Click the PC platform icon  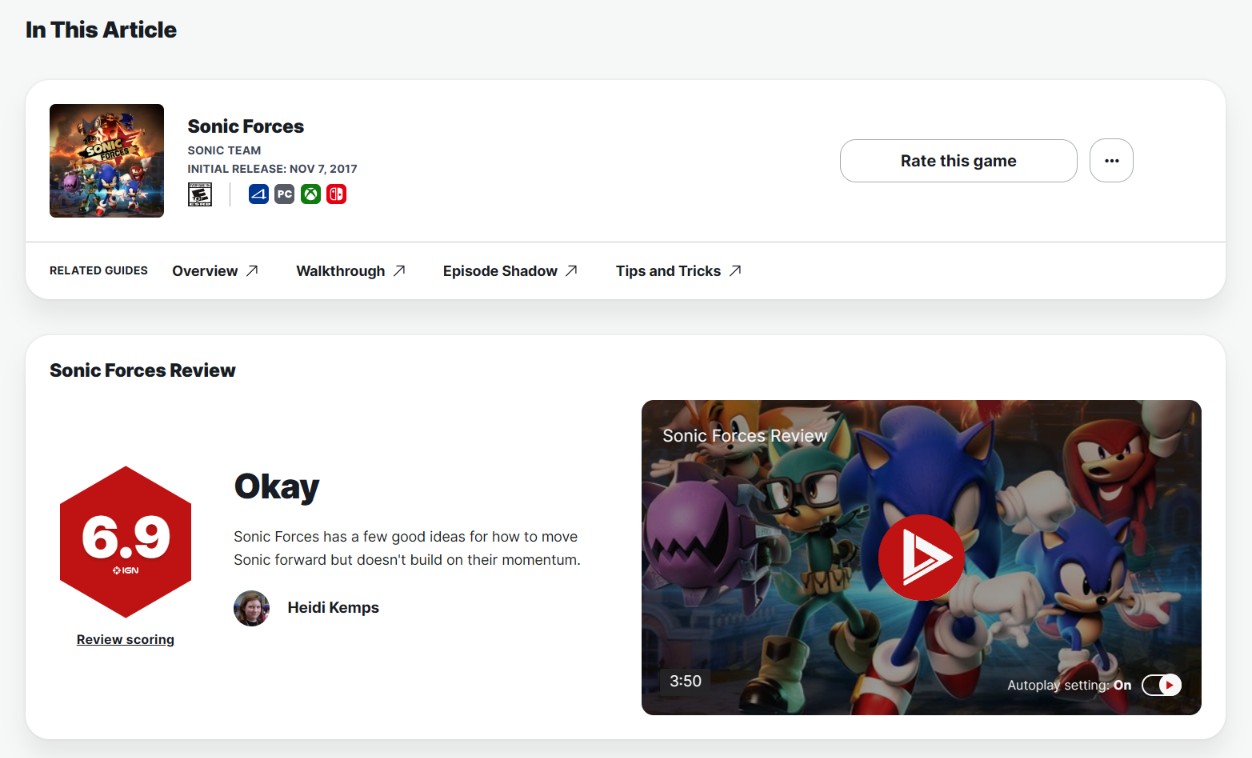pyautogui.click(x=284, y=194)
